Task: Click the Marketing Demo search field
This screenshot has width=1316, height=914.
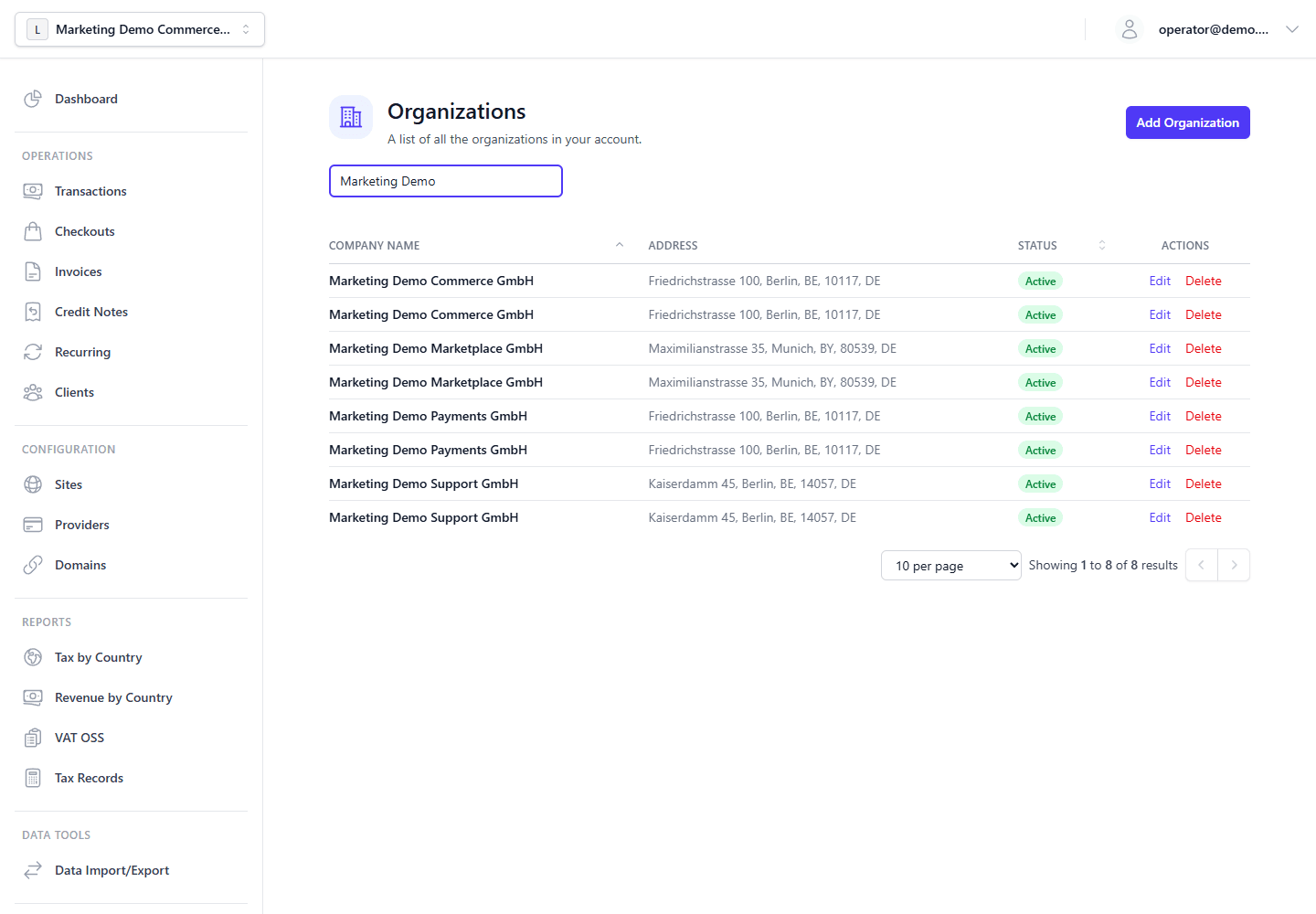Action: click(446, 181)
